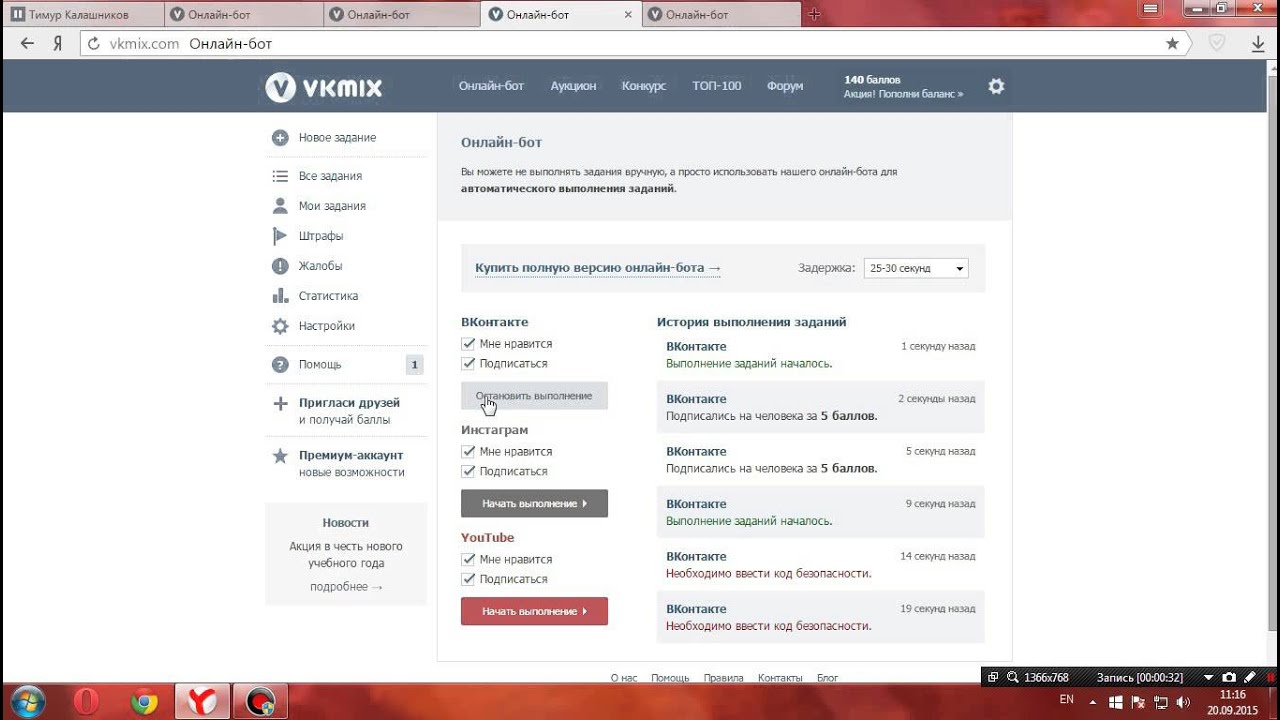The image size is (1280, 720).
Task: Open the Задержка 25-30 секунд dropdown
Action: click(915, 268)
